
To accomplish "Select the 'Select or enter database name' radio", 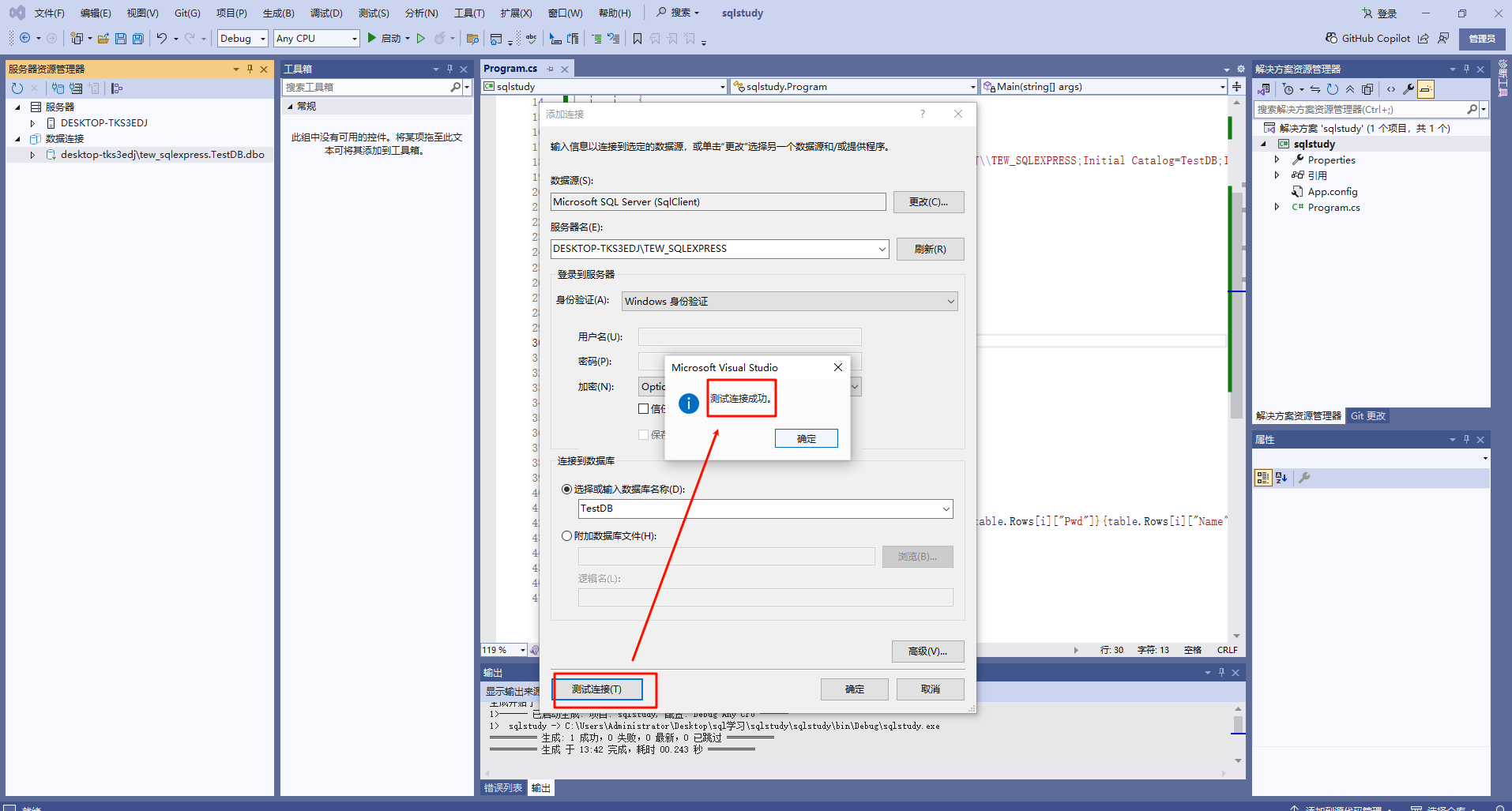I will click(x=566, y=489).
